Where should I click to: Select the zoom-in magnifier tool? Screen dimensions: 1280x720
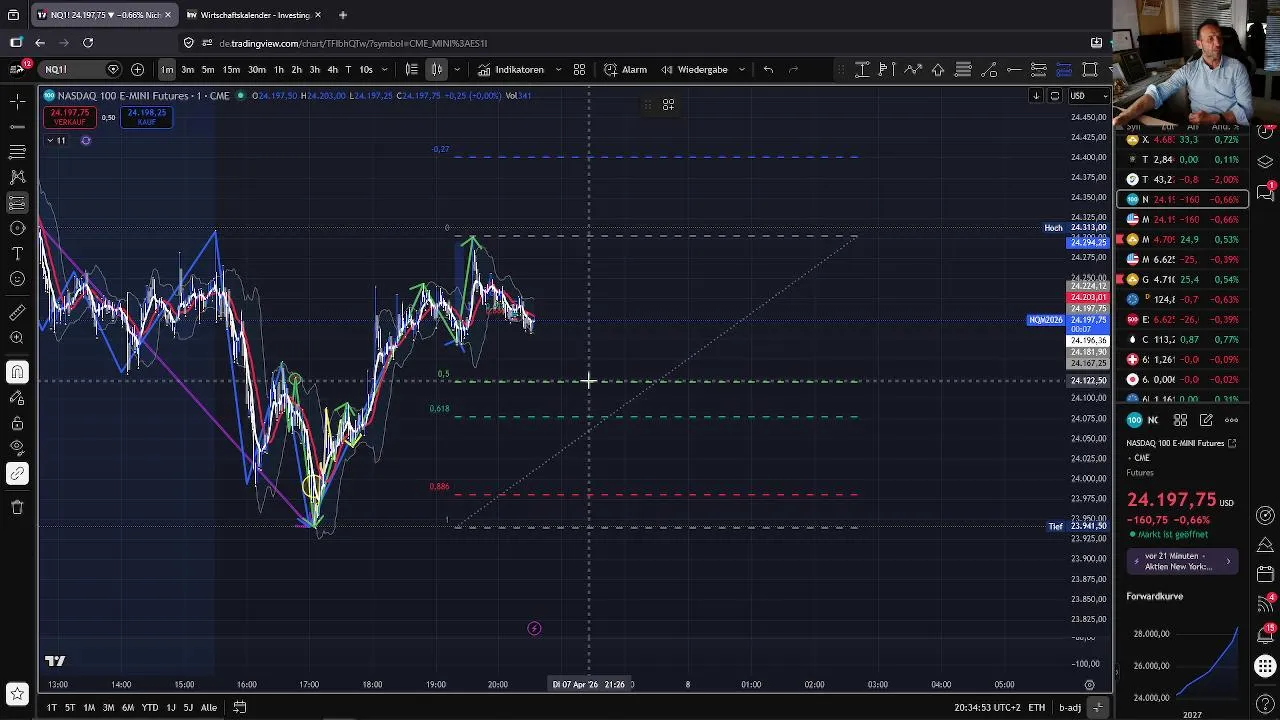(17, 338)
